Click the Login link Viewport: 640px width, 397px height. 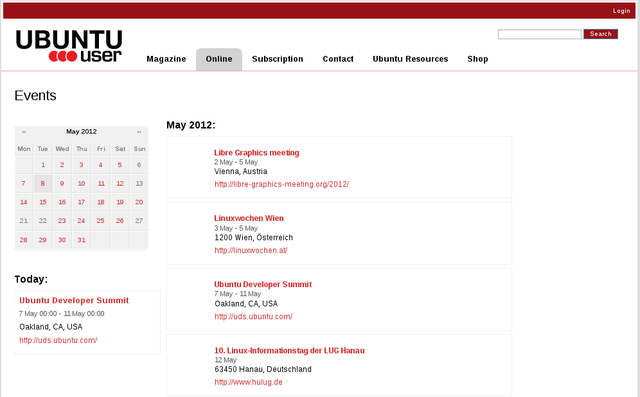621,11
